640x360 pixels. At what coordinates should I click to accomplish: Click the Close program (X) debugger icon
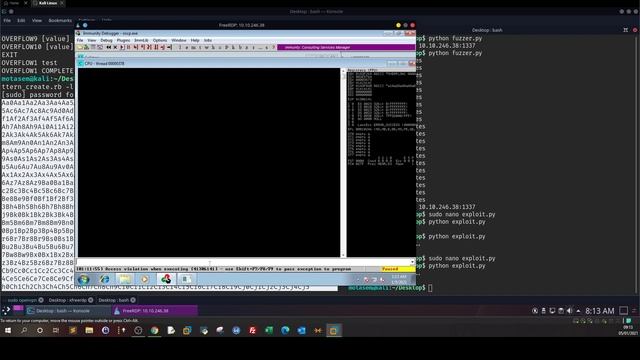point(116,47)
